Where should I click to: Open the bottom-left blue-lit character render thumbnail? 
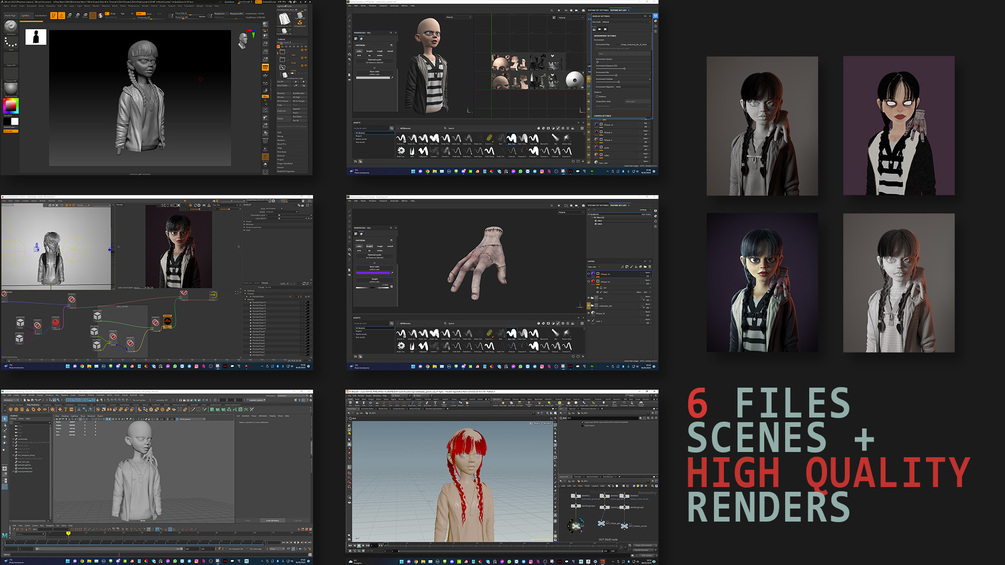click(x=762, y=282)
